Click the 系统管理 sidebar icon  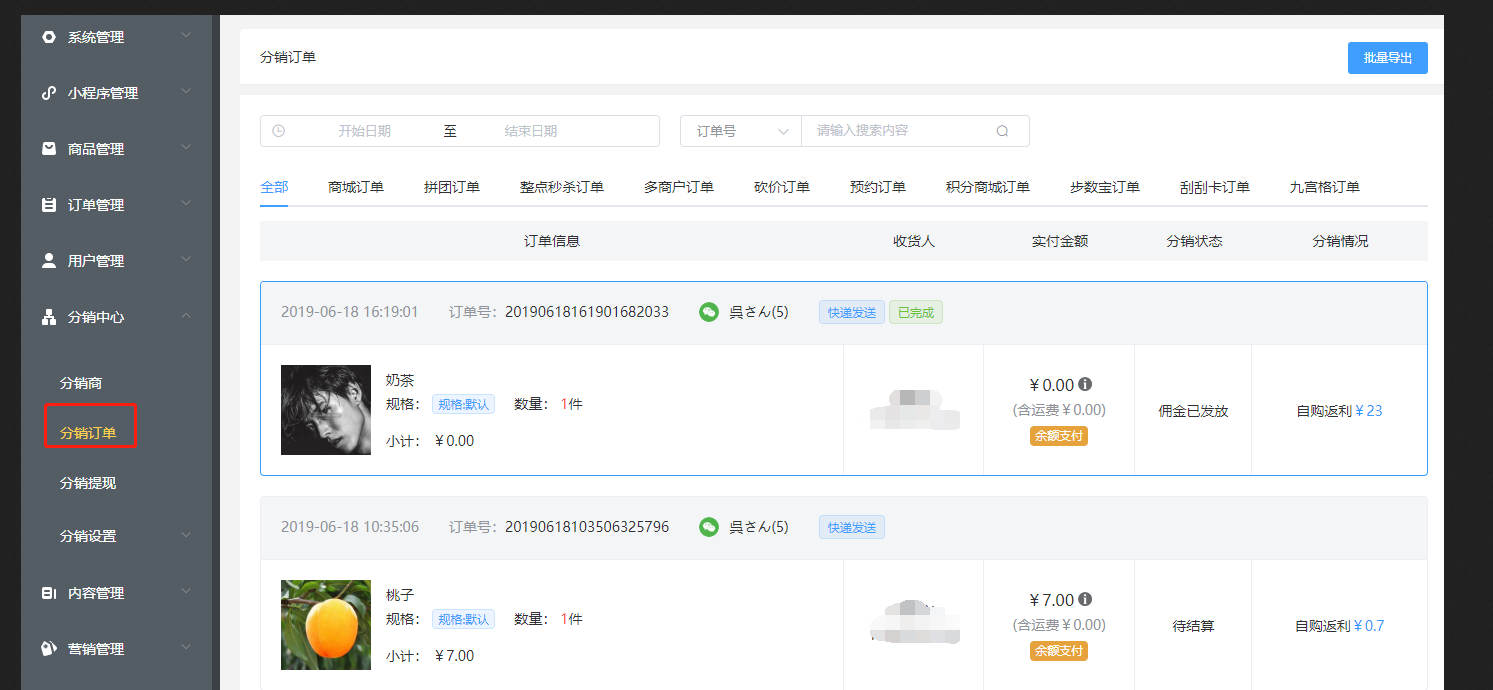point(49,37)
